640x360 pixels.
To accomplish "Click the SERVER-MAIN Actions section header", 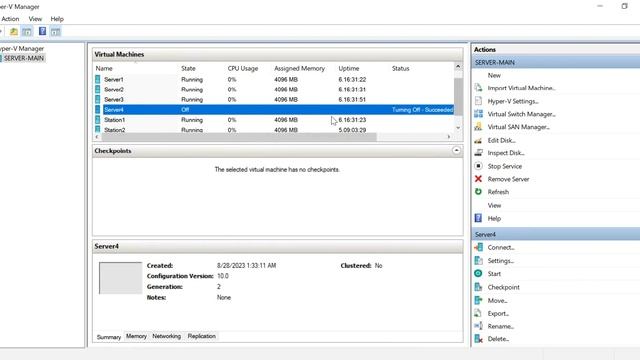I will click(x=556, y=62).
